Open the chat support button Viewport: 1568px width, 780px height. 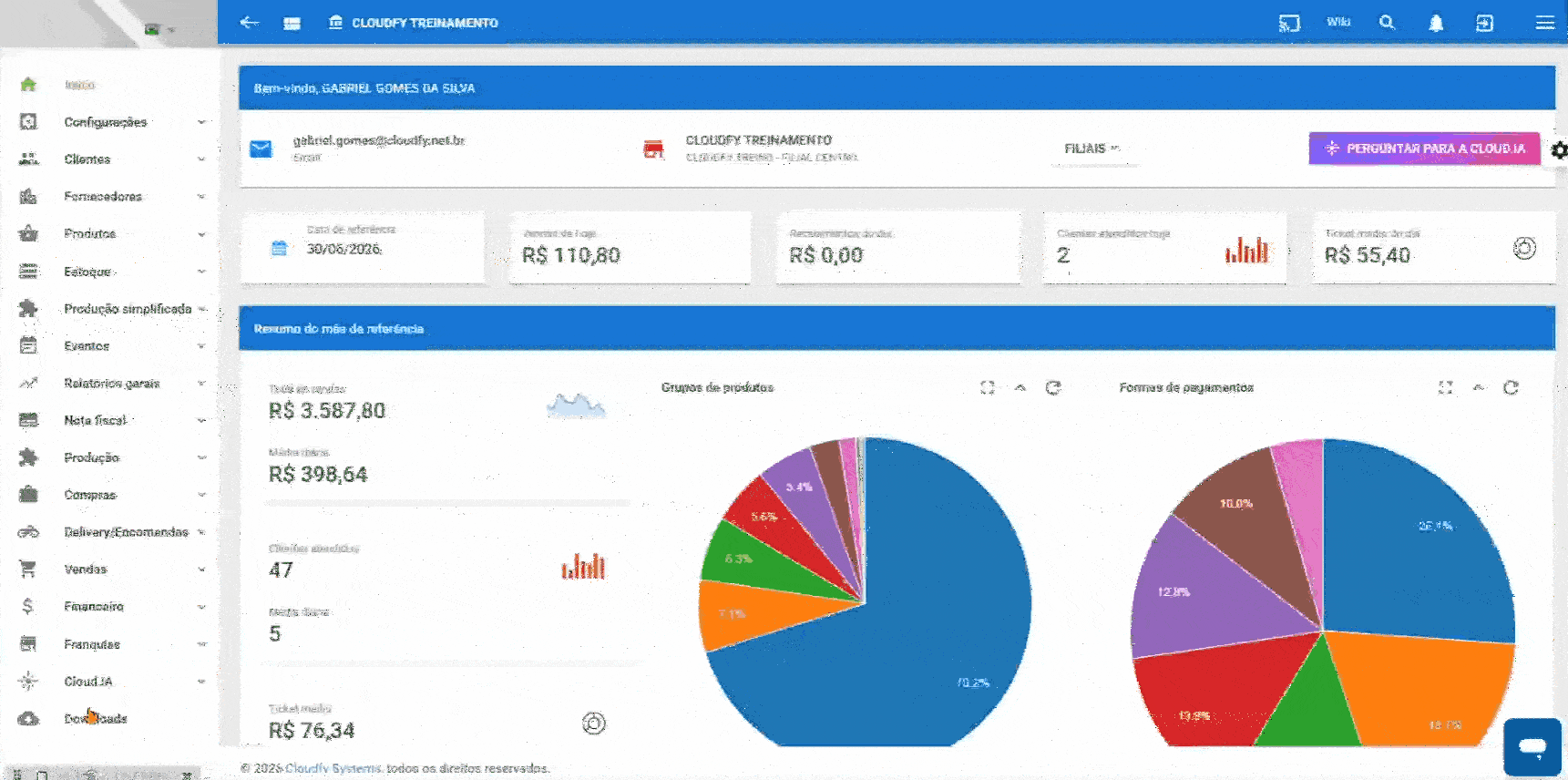point(1532,747)
